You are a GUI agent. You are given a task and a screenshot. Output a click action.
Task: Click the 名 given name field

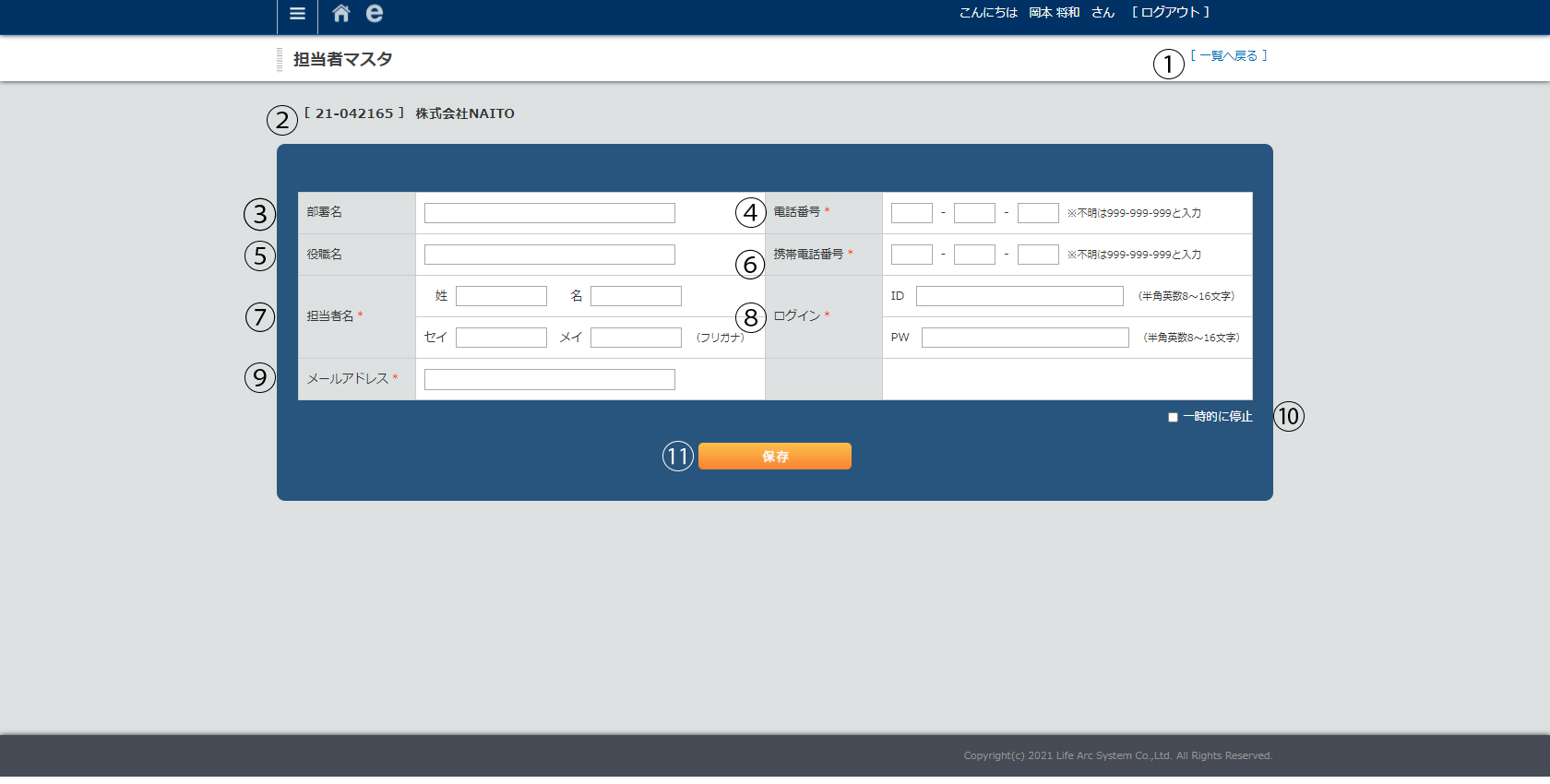(636, 296)
